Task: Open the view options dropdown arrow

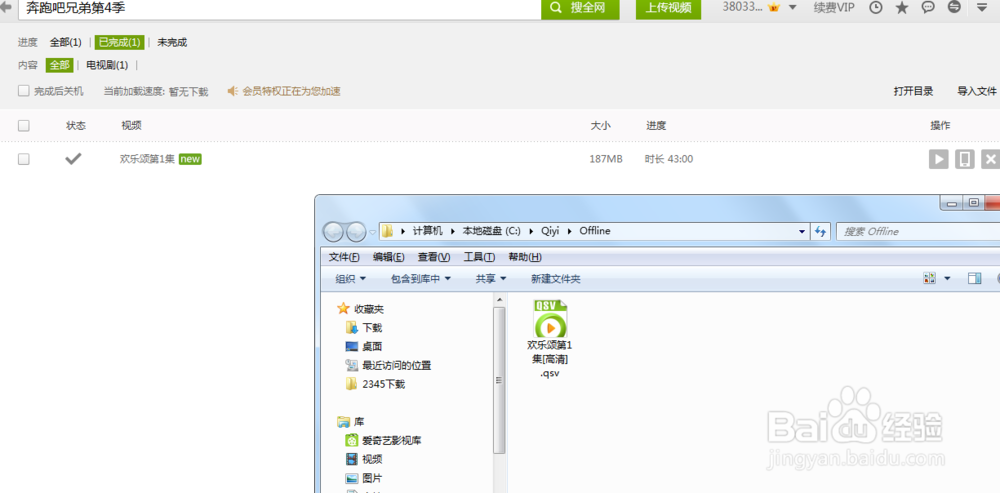Action: point(947,278)
